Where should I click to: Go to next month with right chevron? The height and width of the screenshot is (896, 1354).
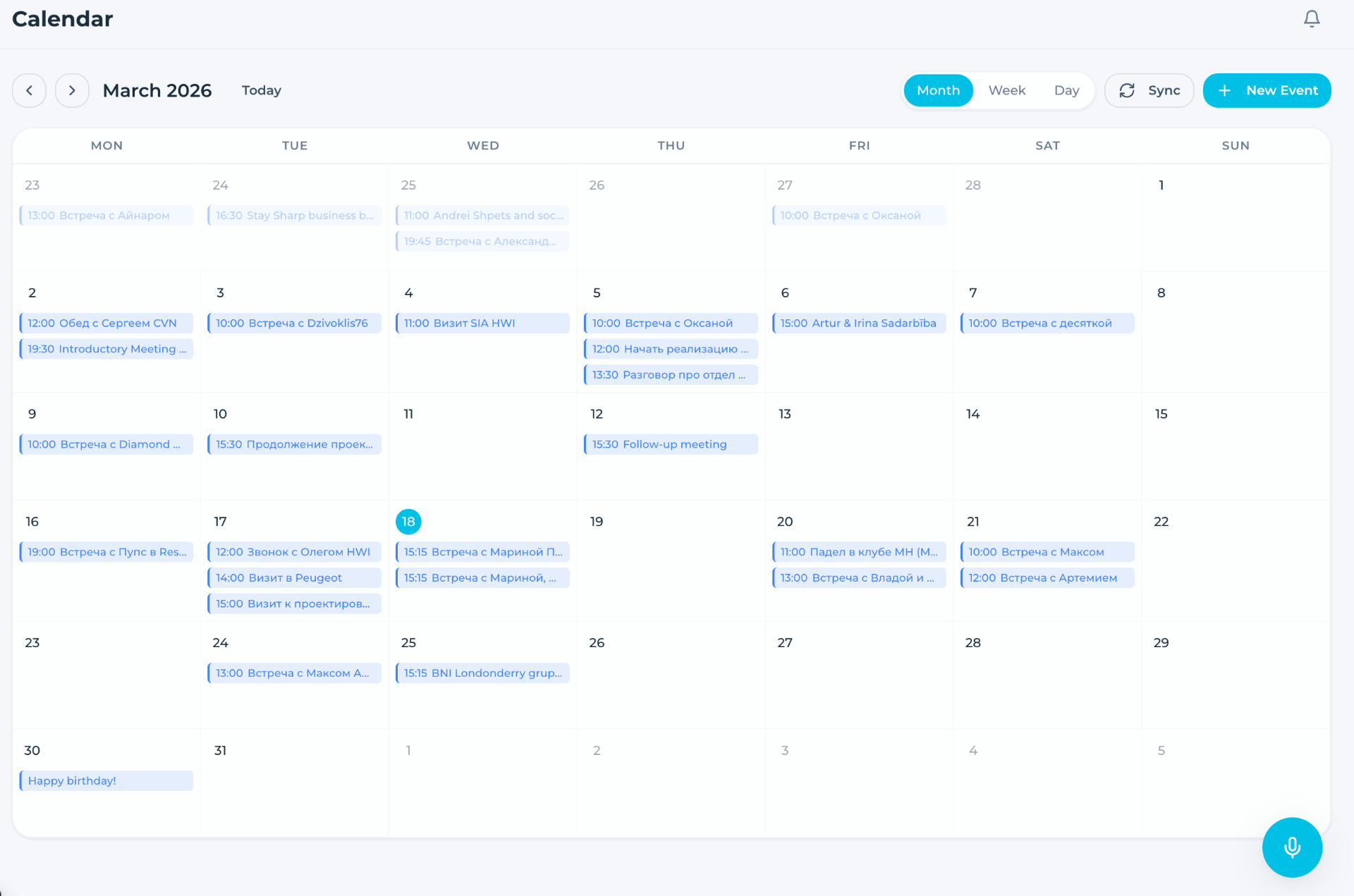tap(72, 90)
